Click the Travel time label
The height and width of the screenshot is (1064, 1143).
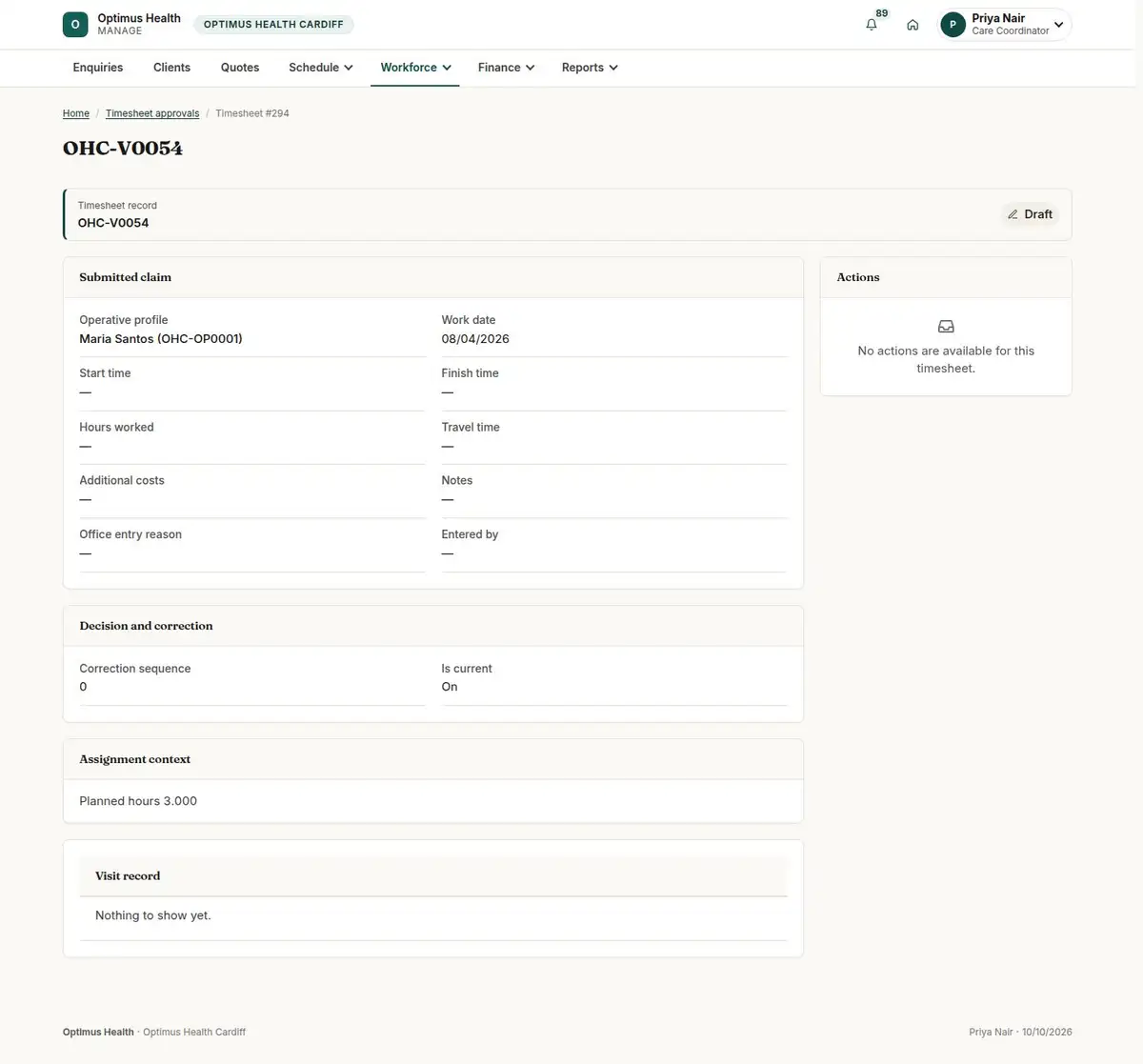tap(471, 428)
